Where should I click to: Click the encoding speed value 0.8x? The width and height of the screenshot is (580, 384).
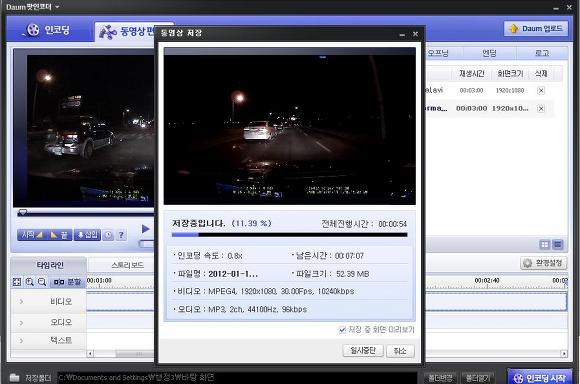point(235,256)
